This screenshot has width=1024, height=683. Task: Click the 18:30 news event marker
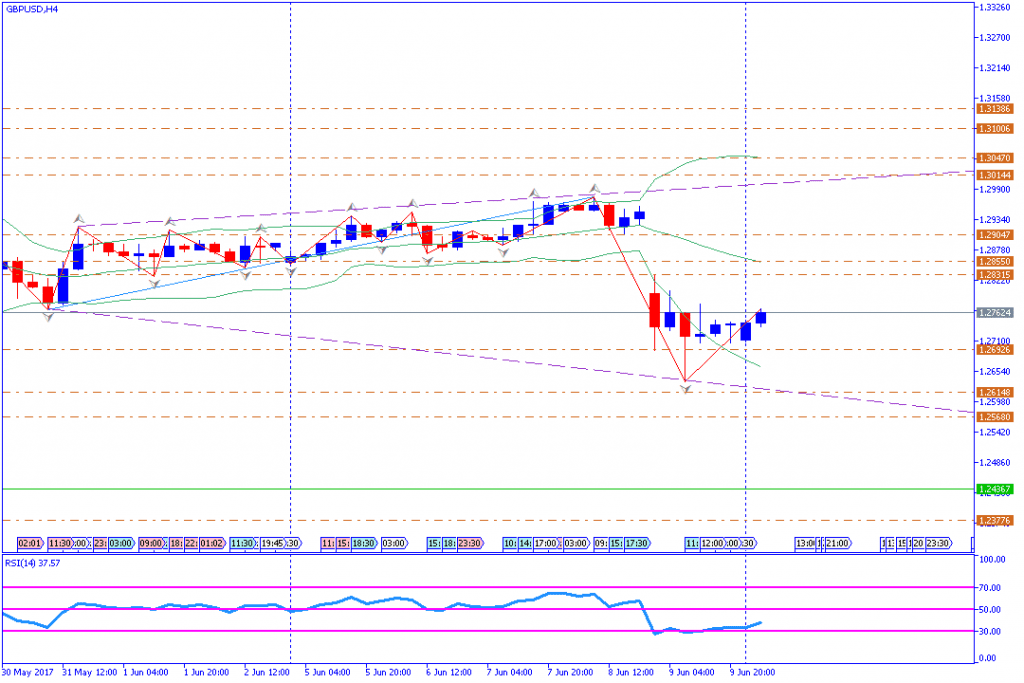[364, 543]
